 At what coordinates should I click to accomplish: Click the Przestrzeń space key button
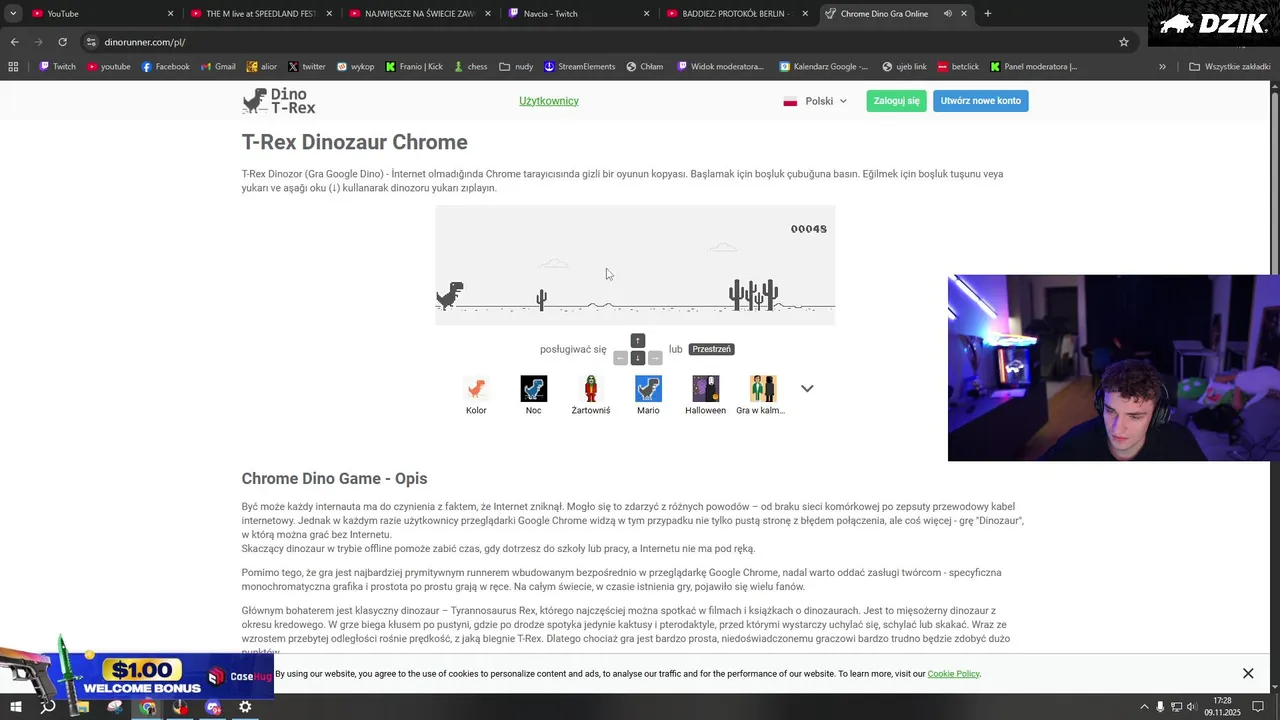click(711, 349)
